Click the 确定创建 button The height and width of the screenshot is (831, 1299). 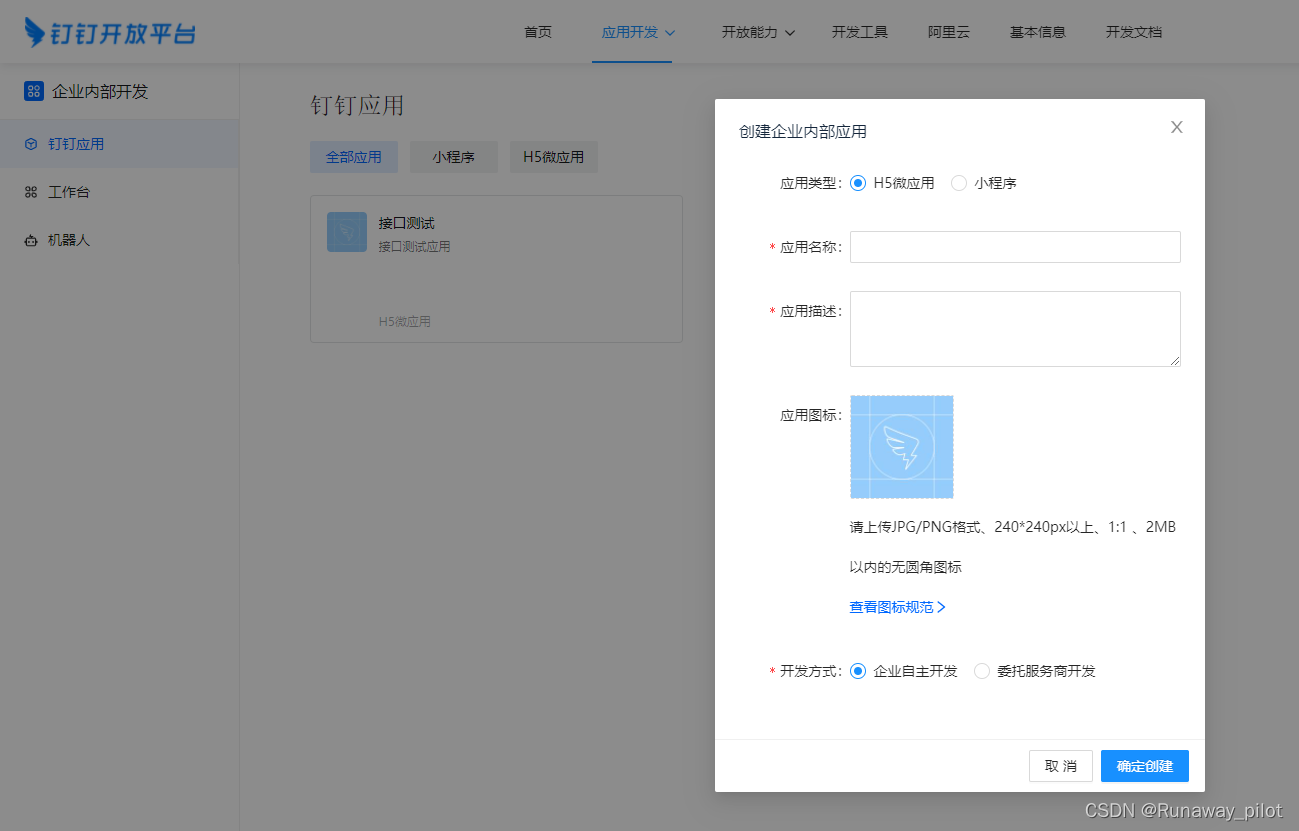1145,766
